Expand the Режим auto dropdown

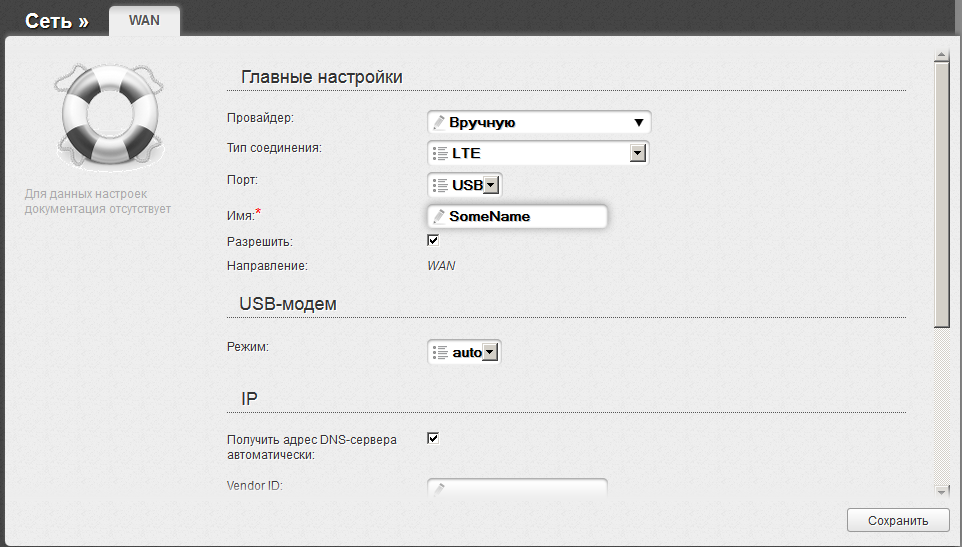[490, 353]
